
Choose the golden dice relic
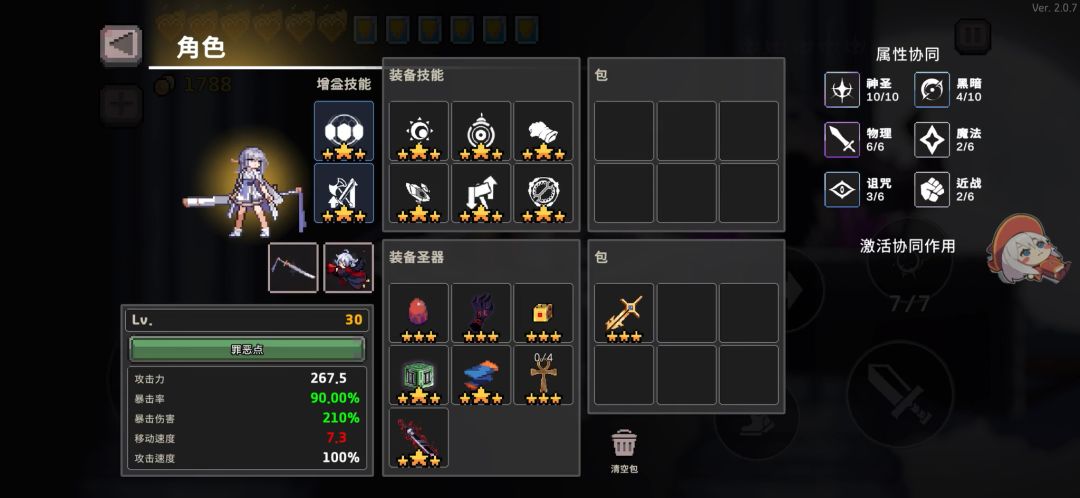(x=543, y=313)
